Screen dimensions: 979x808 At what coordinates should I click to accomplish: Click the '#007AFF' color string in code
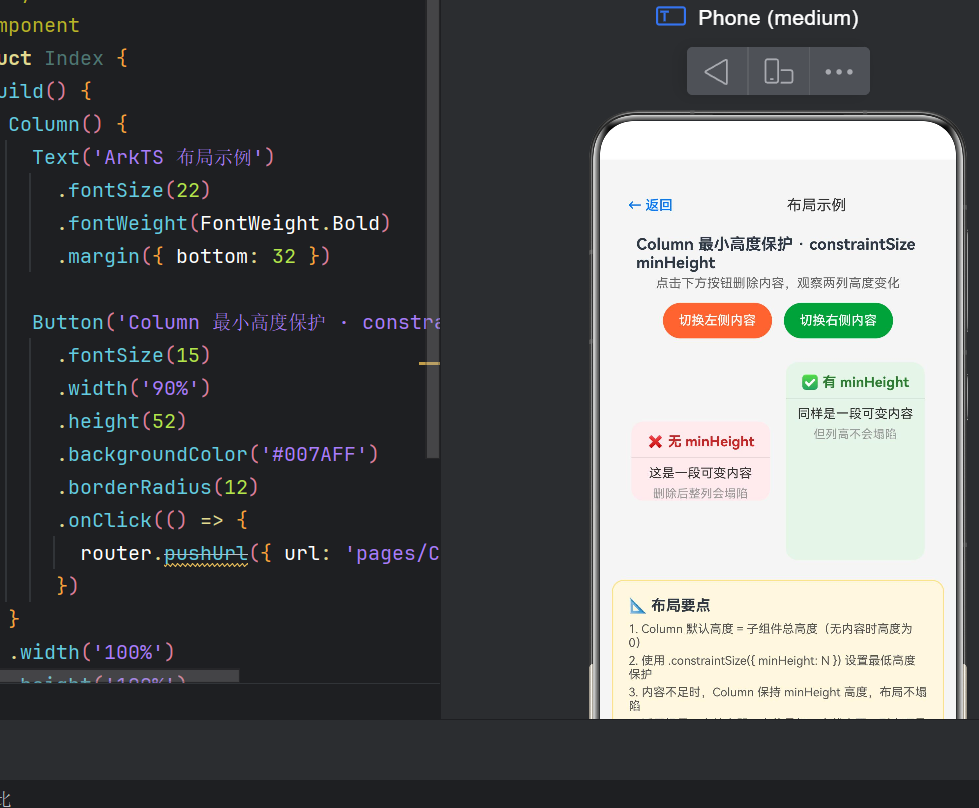coord(314,455)
